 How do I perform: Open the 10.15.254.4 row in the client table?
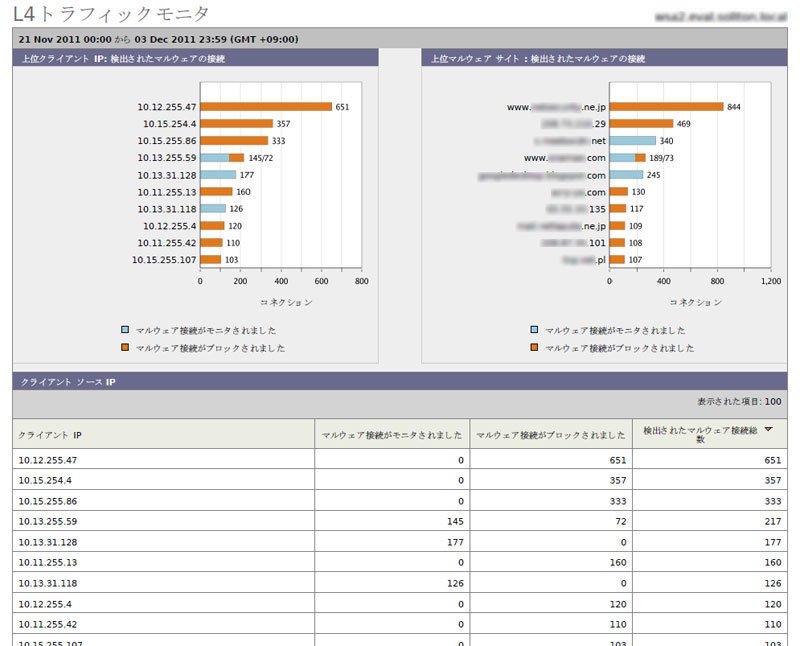[x=399, y=480]
